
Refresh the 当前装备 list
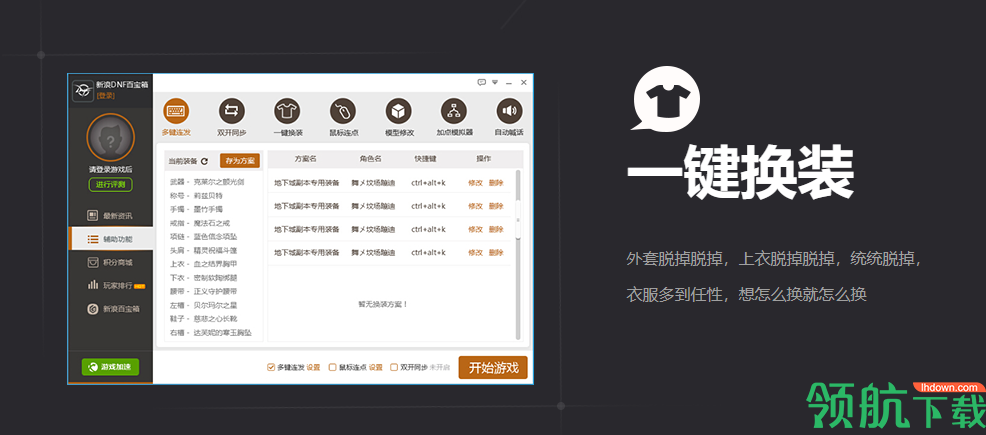click(x=204, y=161)
